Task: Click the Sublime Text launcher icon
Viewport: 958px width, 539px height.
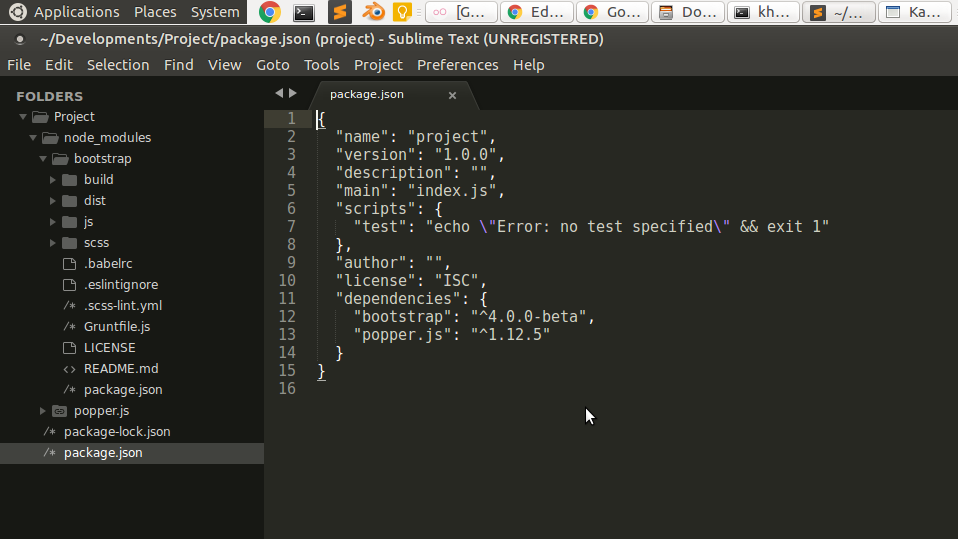Action: (x=340, y=12)
